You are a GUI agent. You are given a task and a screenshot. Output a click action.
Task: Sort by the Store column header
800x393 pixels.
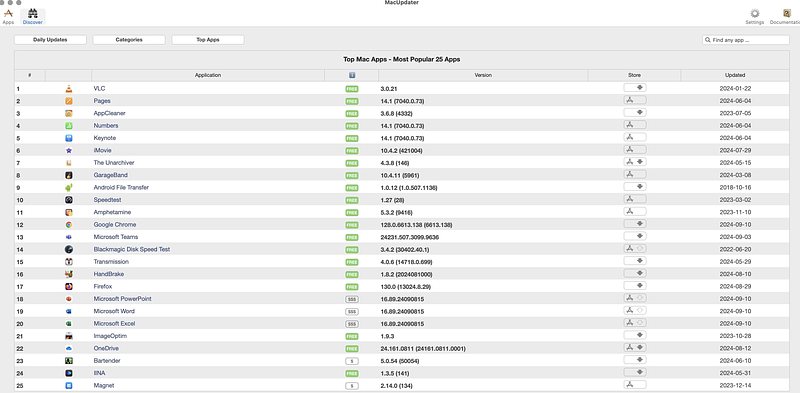click(x=634, y=75)
